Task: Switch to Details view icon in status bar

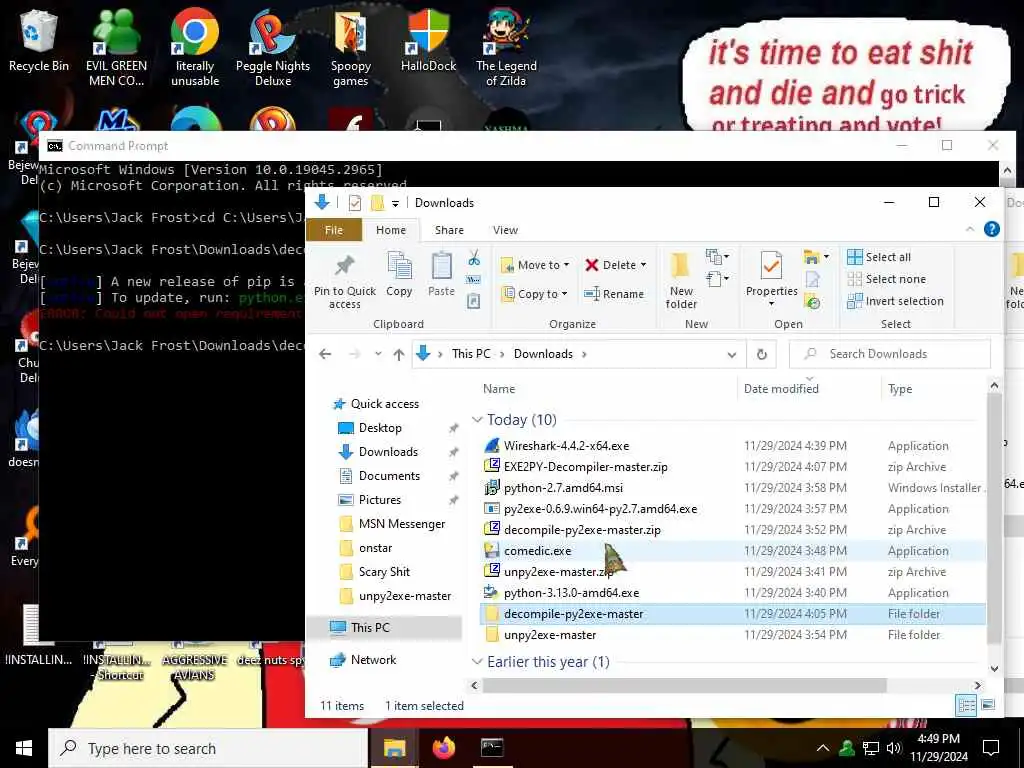Action: point(966,705)
